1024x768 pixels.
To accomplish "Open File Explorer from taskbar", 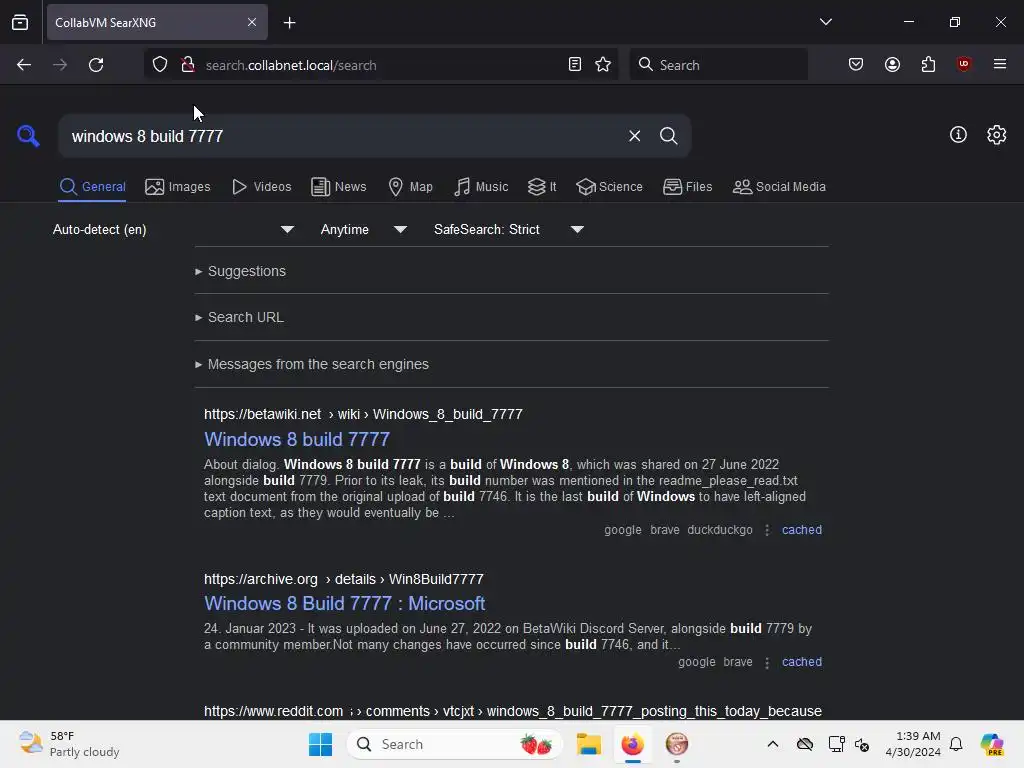I will (x=588, y=744).
